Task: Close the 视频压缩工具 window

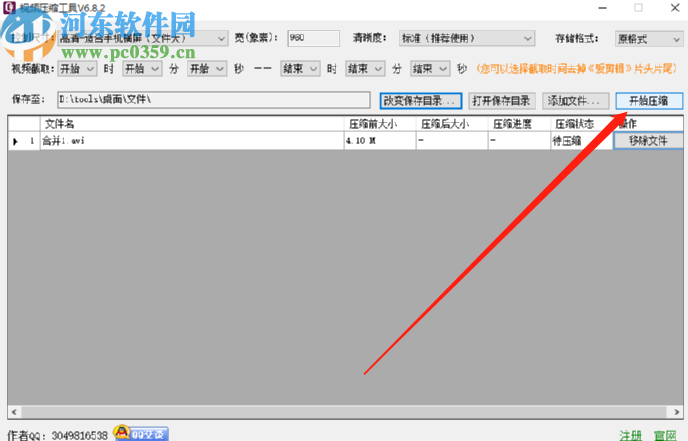Action: coord(675,7)
